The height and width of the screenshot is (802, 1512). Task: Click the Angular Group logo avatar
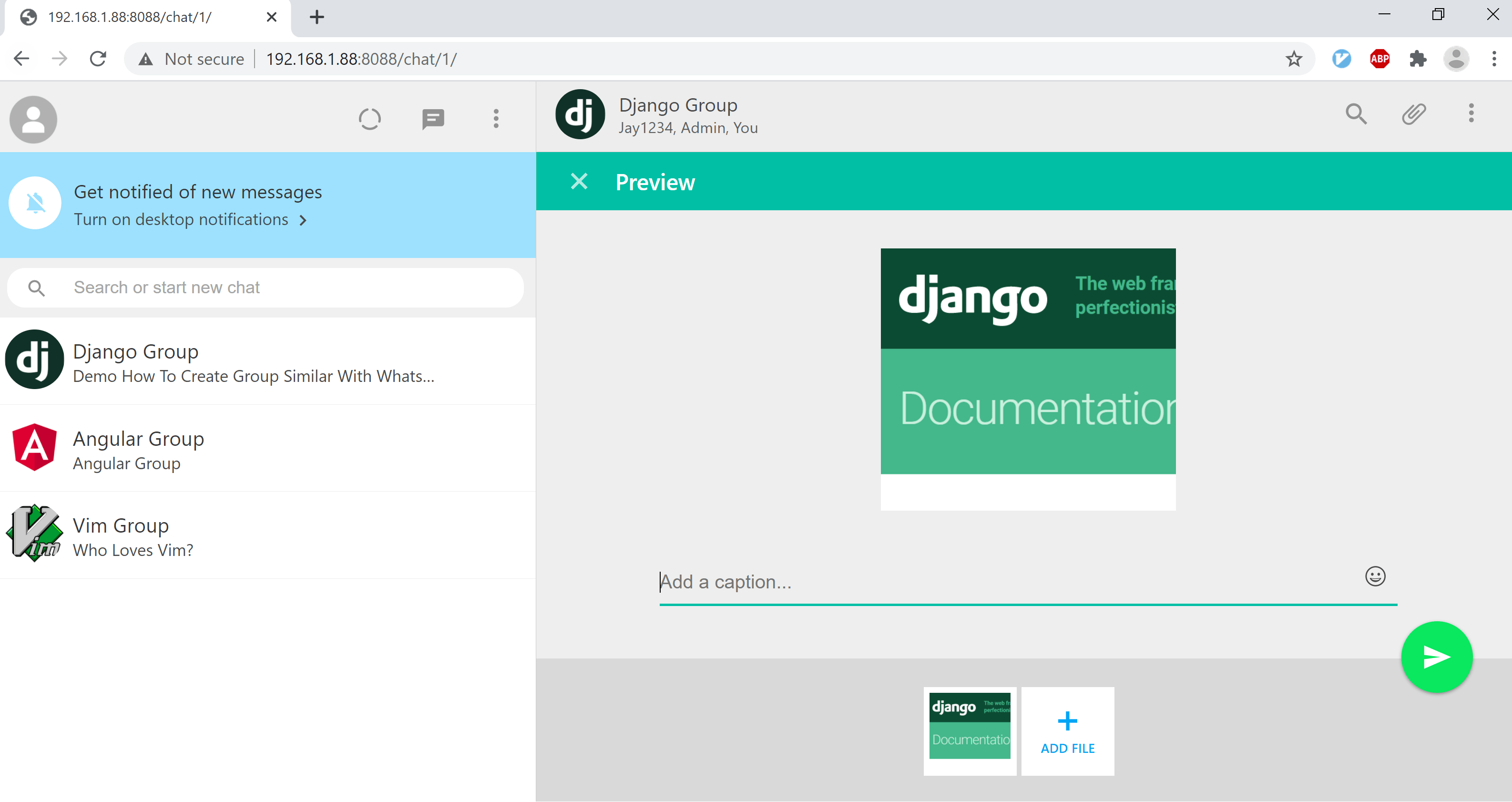click(35, 447)
